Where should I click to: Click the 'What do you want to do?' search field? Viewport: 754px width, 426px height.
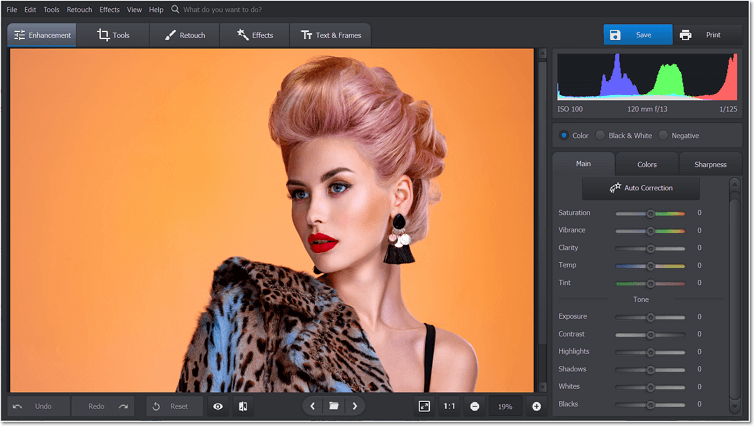(222, 10)
